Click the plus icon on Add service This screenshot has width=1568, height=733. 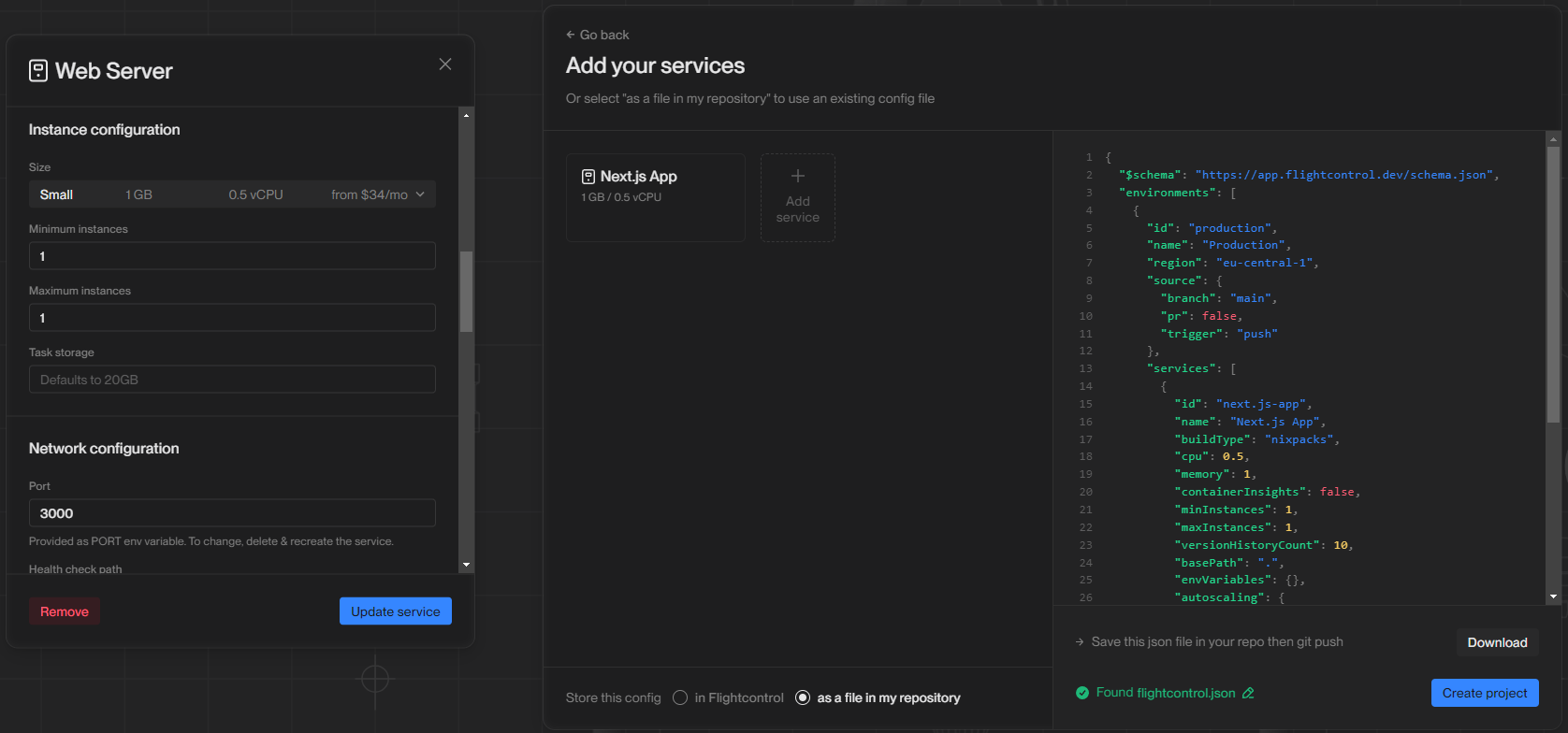[798, 176]
